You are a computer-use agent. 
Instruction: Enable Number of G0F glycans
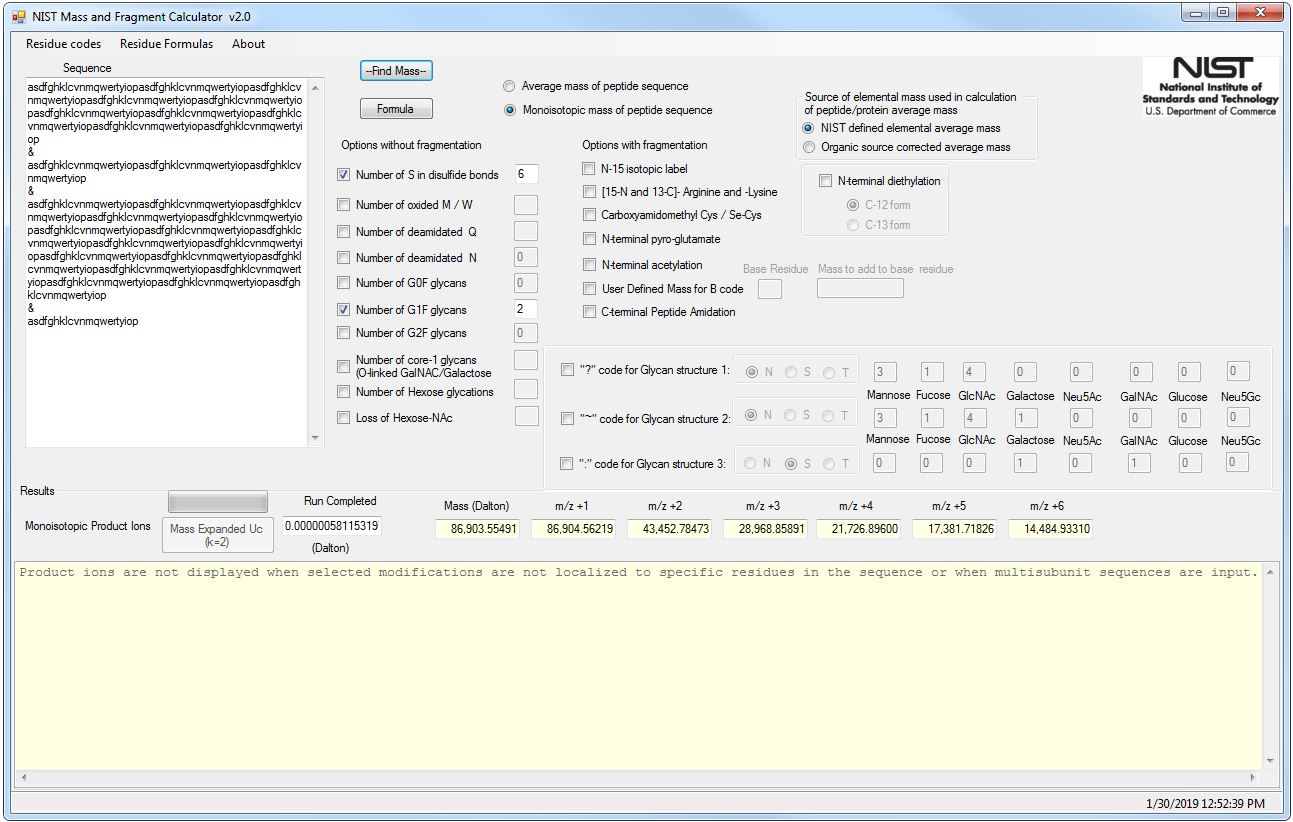coord(344,283)
